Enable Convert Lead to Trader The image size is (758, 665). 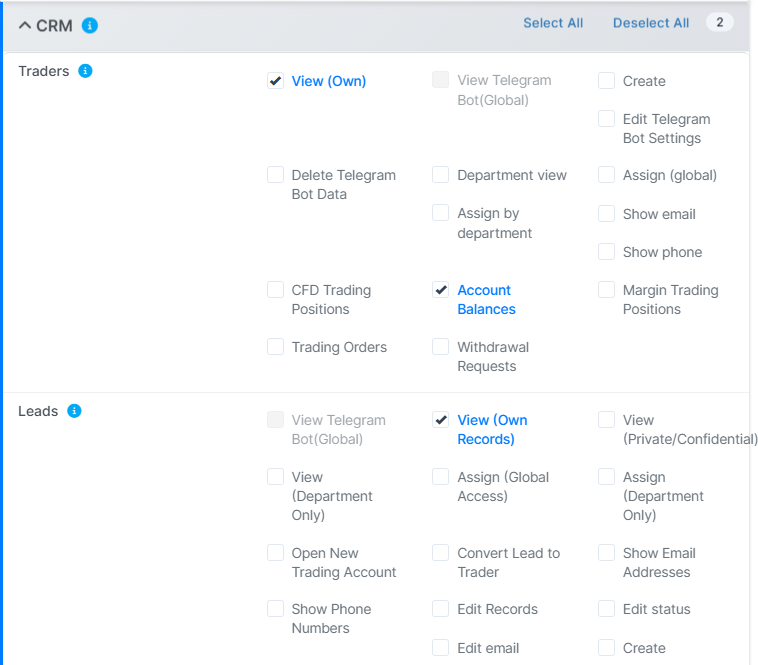coord(441,553)
